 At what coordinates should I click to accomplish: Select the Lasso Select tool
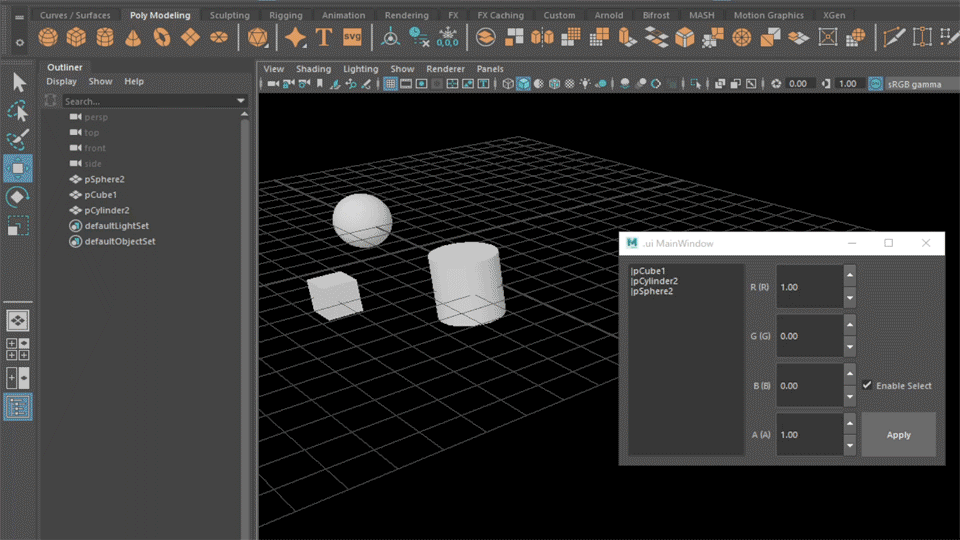(x=18, y=111)
